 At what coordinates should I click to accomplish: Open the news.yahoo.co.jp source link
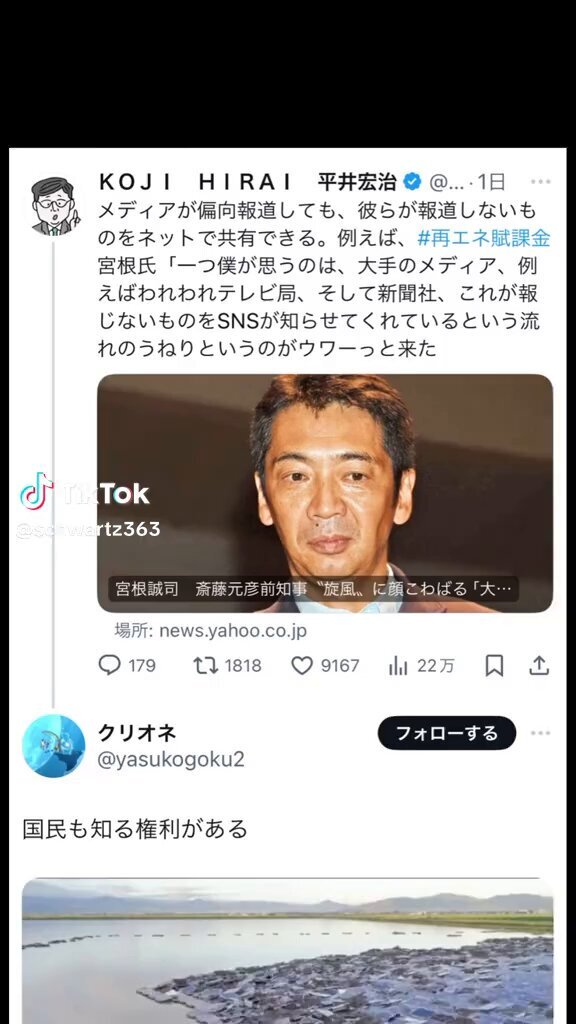[x=210, y=631]
